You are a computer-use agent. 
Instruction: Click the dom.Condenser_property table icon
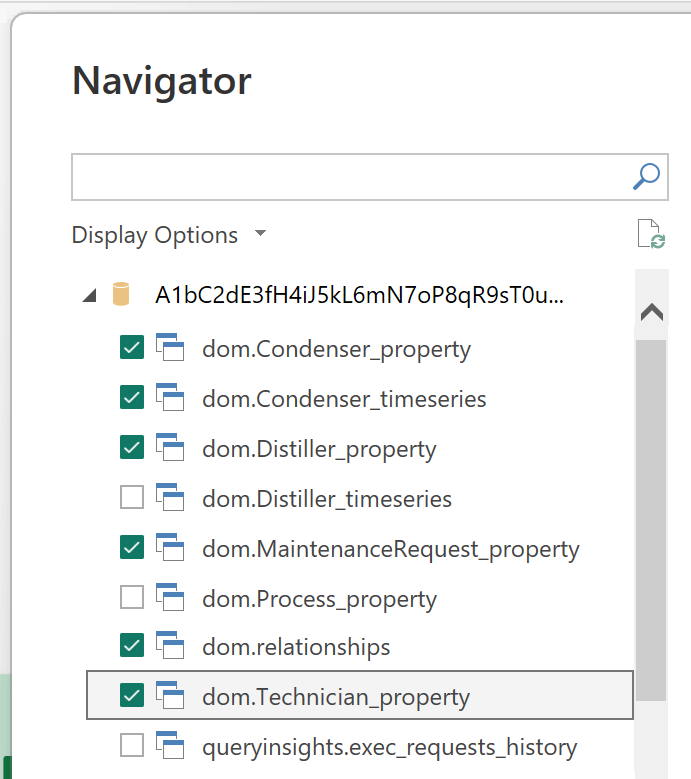coord(170,347)
